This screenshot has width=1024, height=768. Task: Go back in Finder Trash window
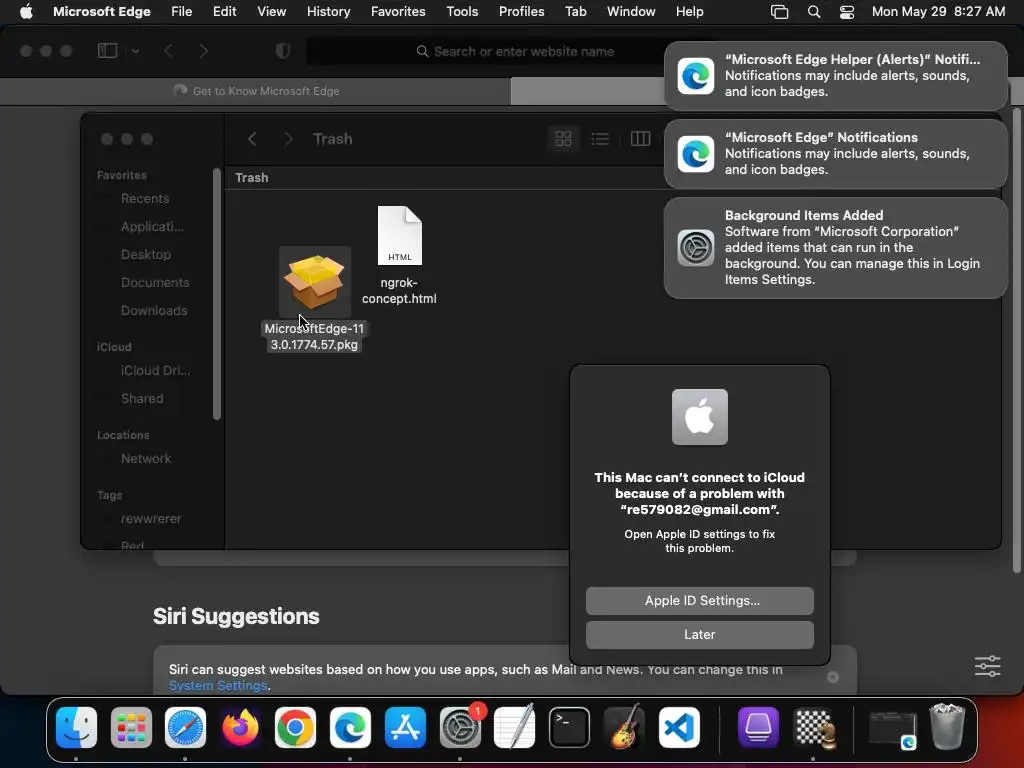click(x=252, y=138)
